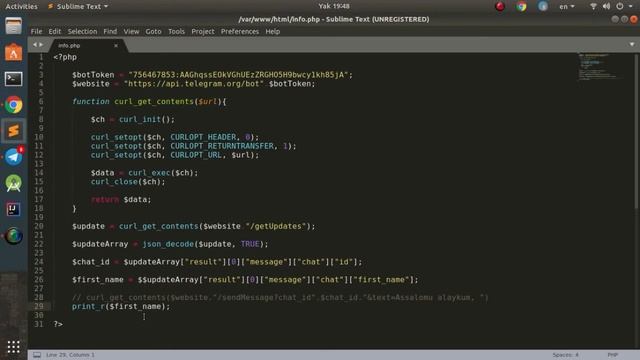Open the volume indicator
This screenshot has height=360, width=640.
[x=606, y=6]
